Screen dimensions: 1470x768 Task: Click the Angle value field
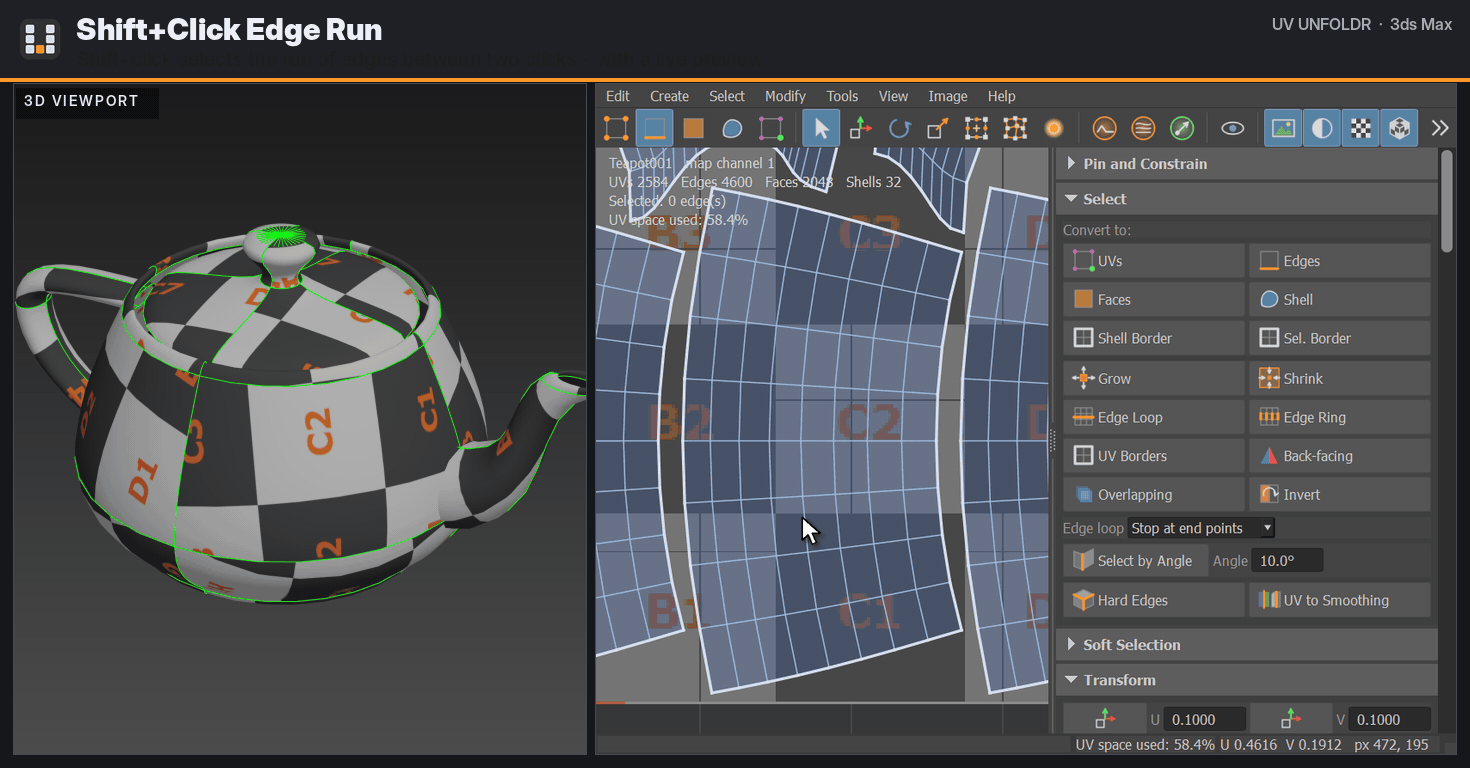[1287, 561]
